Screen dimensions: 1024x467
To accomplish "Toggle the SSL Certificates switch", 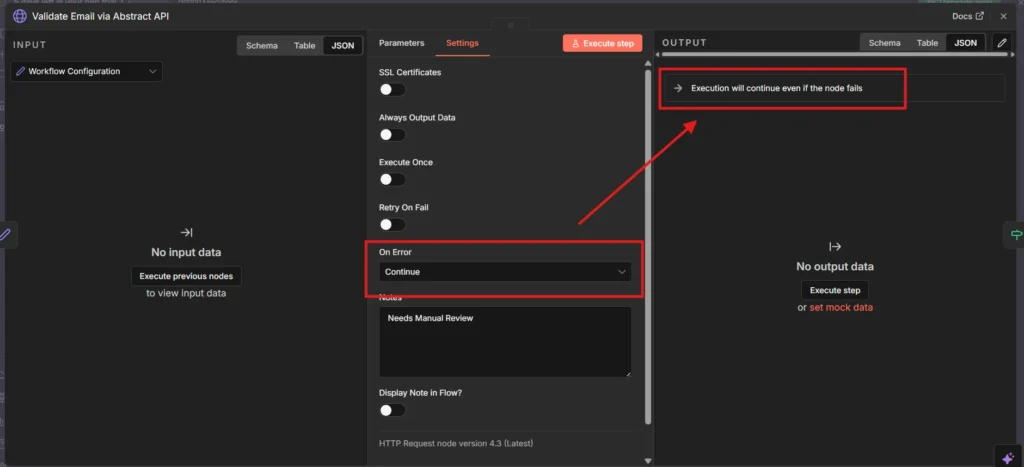I will tap(392, 89).
